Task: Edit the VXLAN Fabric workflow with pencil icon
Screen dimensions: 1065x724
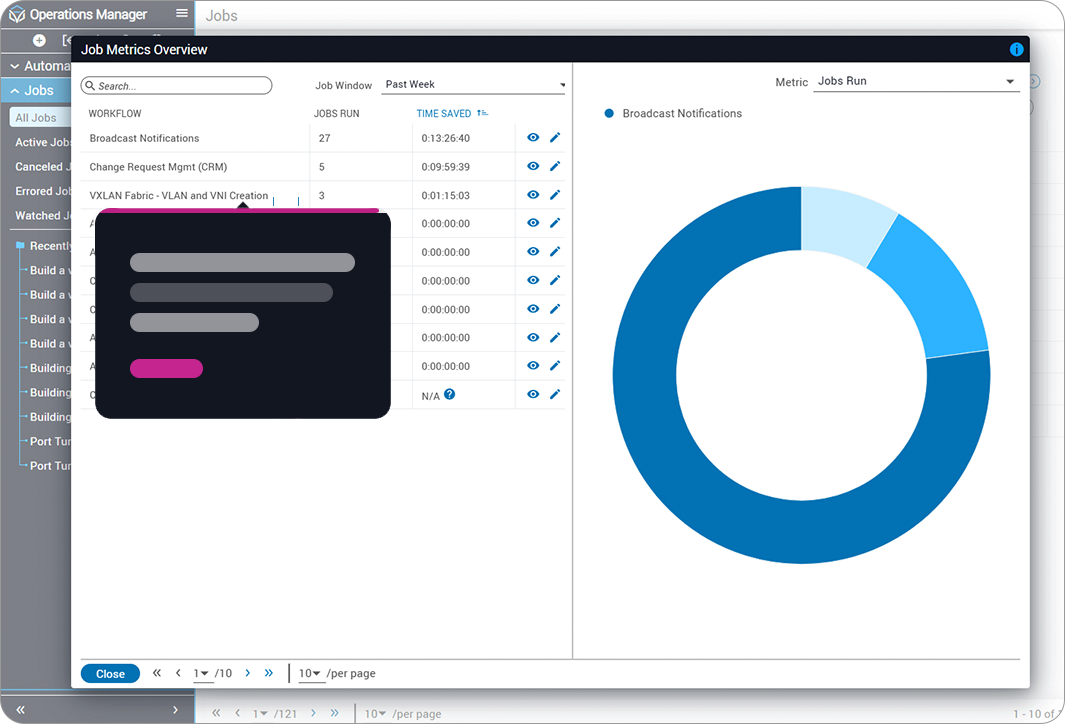Action: point(555,194)
